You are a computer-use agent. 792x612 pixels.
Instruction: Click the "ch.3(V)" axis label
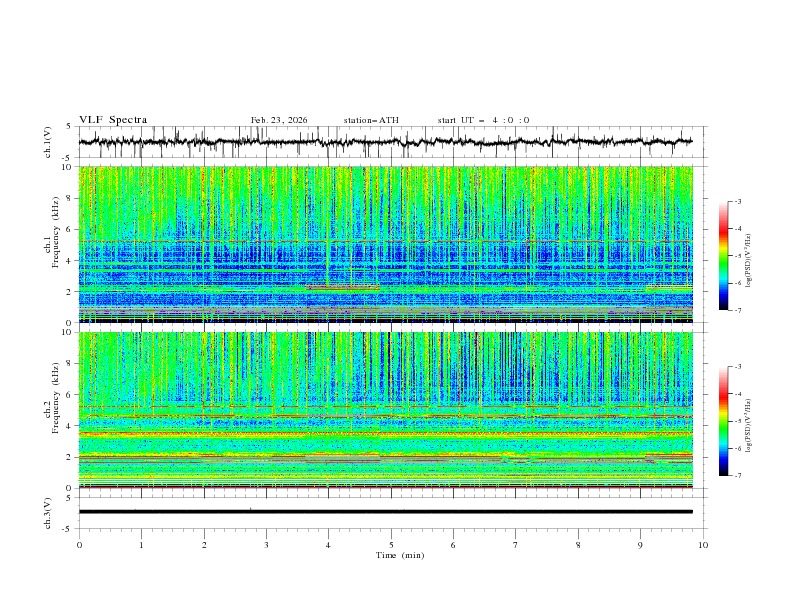coord(48,513)
